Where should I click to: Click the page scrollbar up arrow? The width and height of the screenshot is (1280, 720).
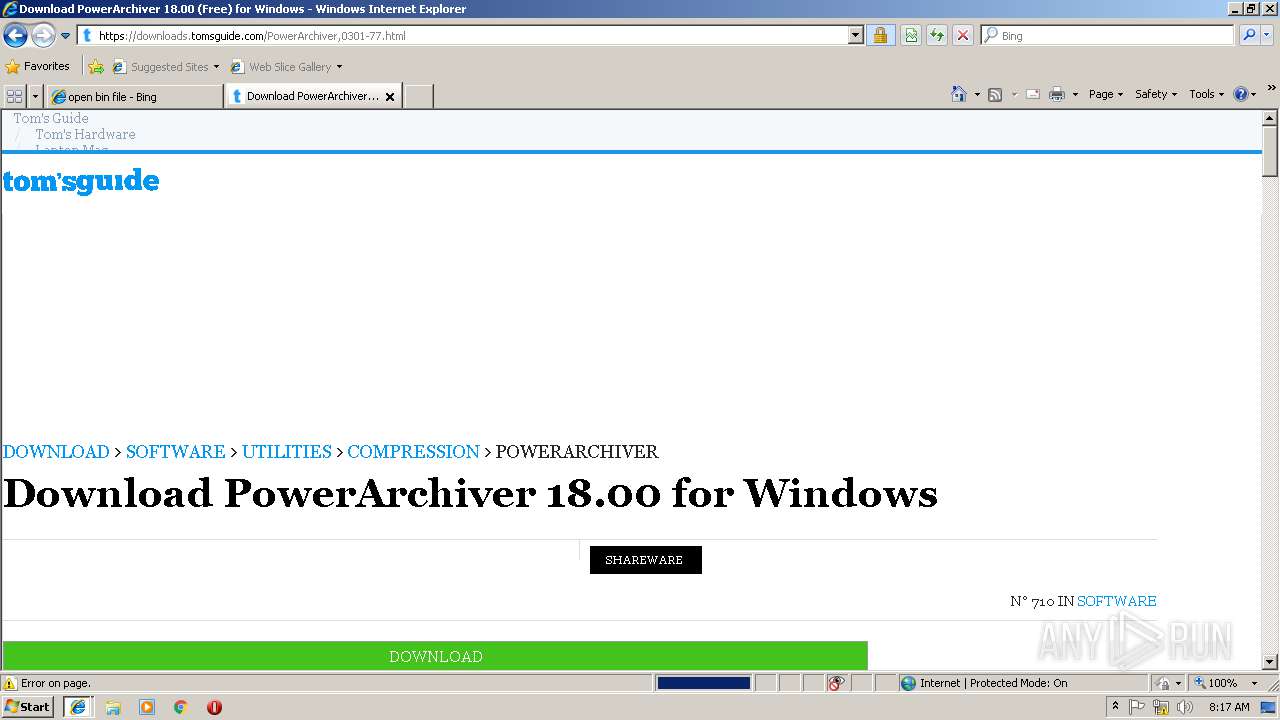(x=1270, y=118)
